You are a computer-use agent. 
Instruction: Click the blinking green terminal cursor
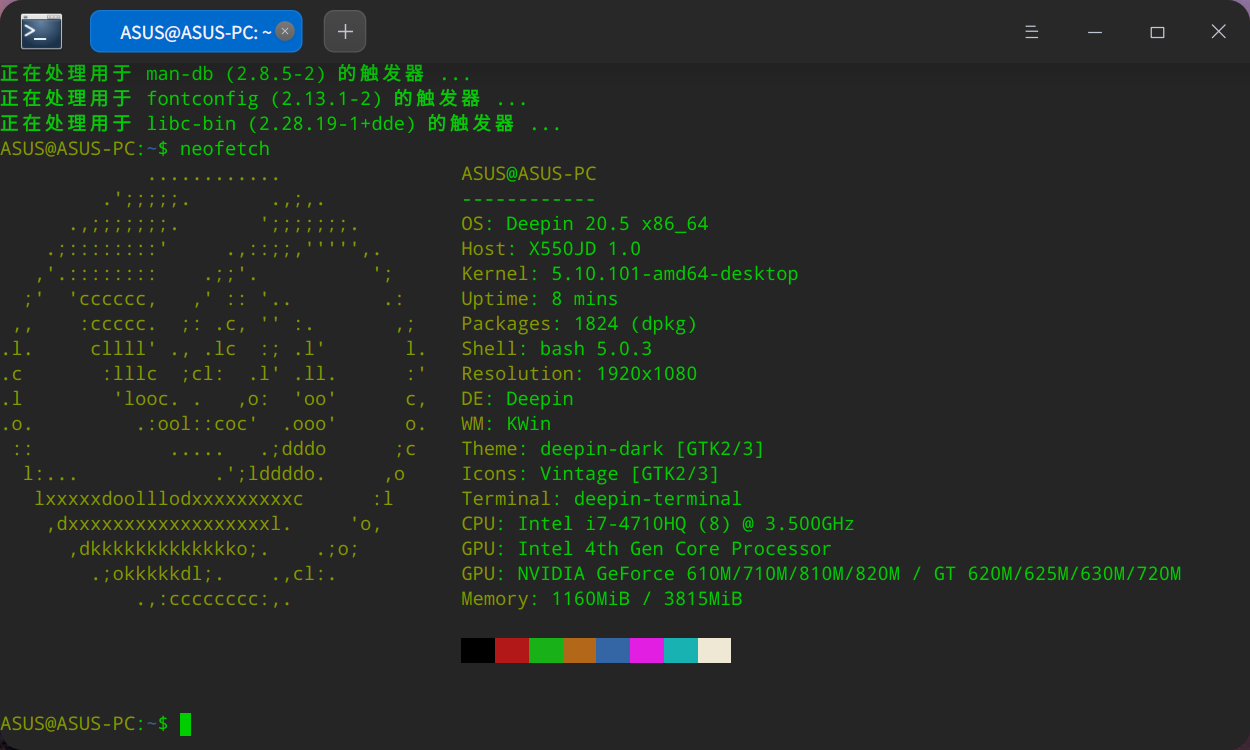[x=186, y=723]
